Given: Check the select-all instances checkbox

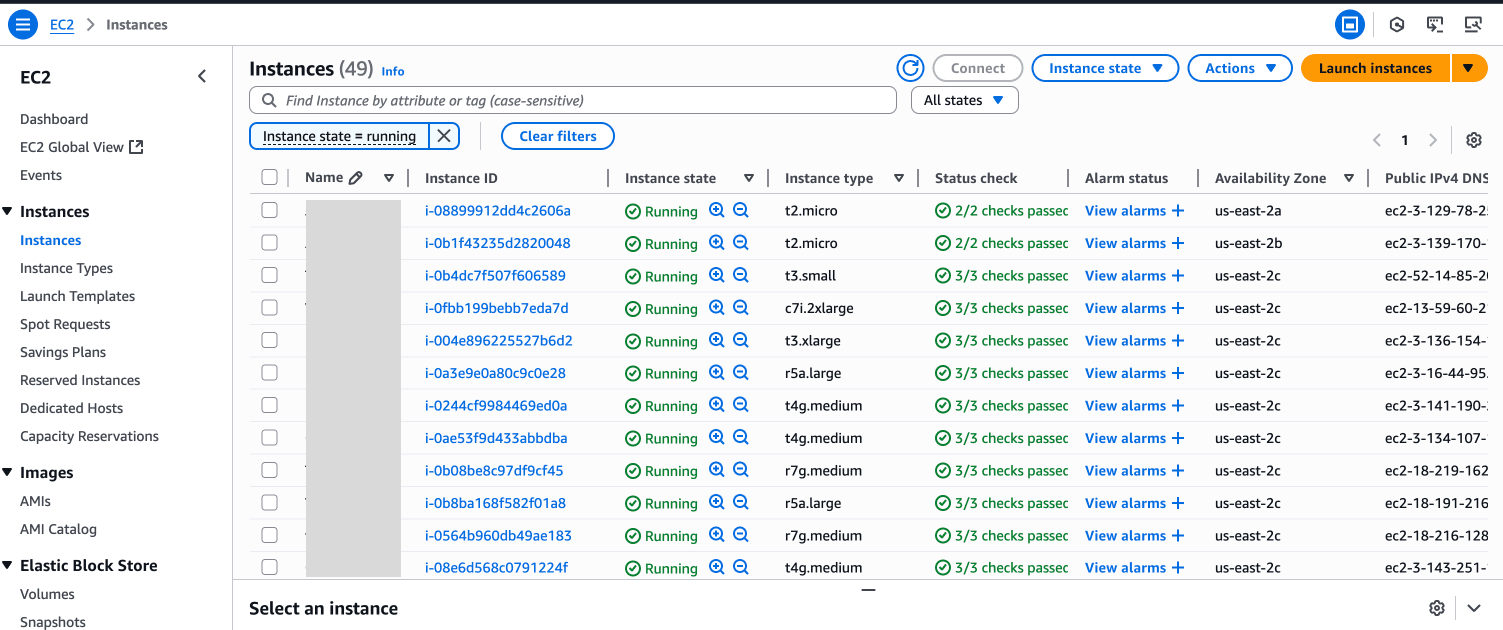Looking at the screenshot, I should point(269,177).
